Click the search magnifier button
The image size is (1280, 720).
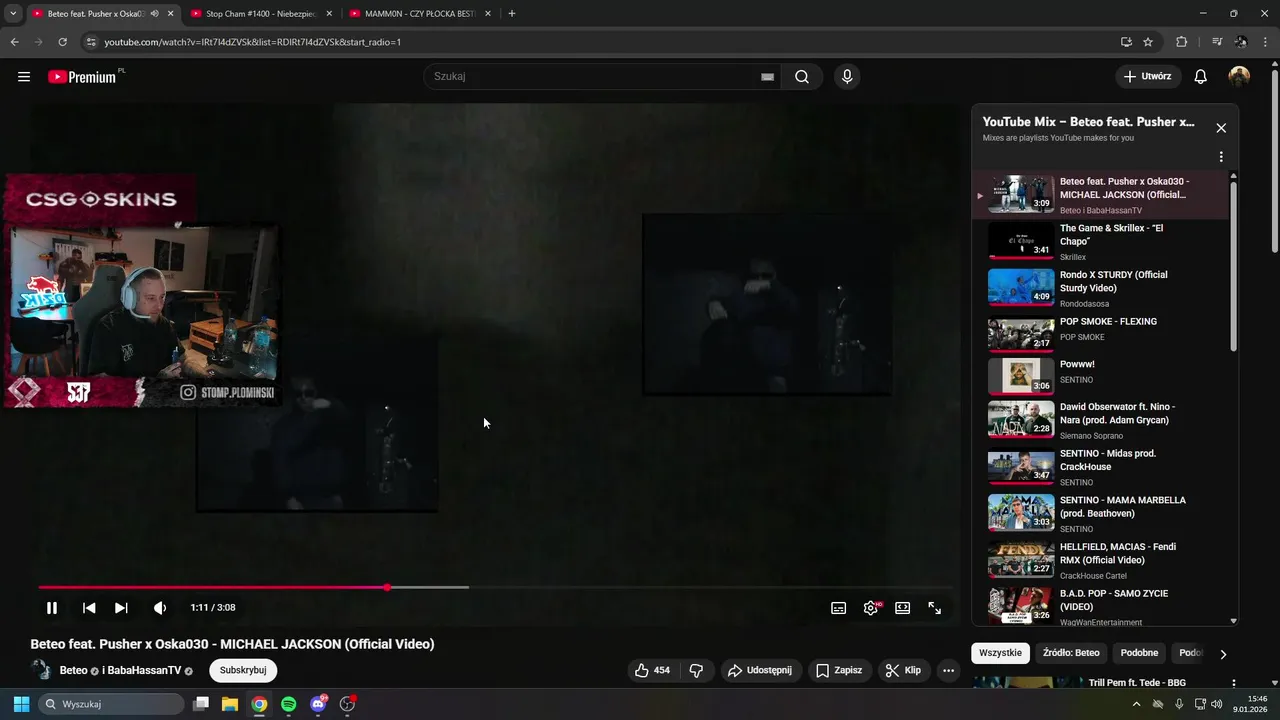pyautogui.click(x=802, y=77)
